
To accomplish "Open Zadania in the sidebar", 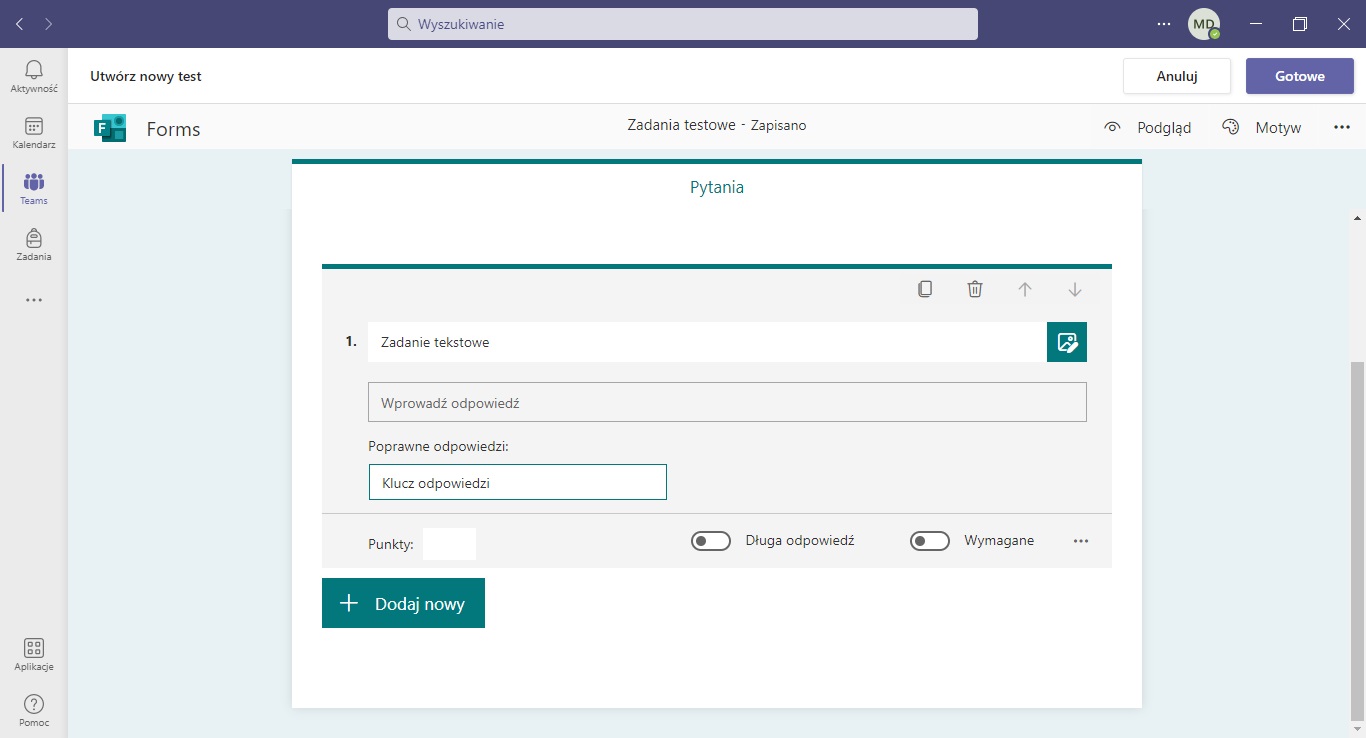I will click(x=34, y=244).
